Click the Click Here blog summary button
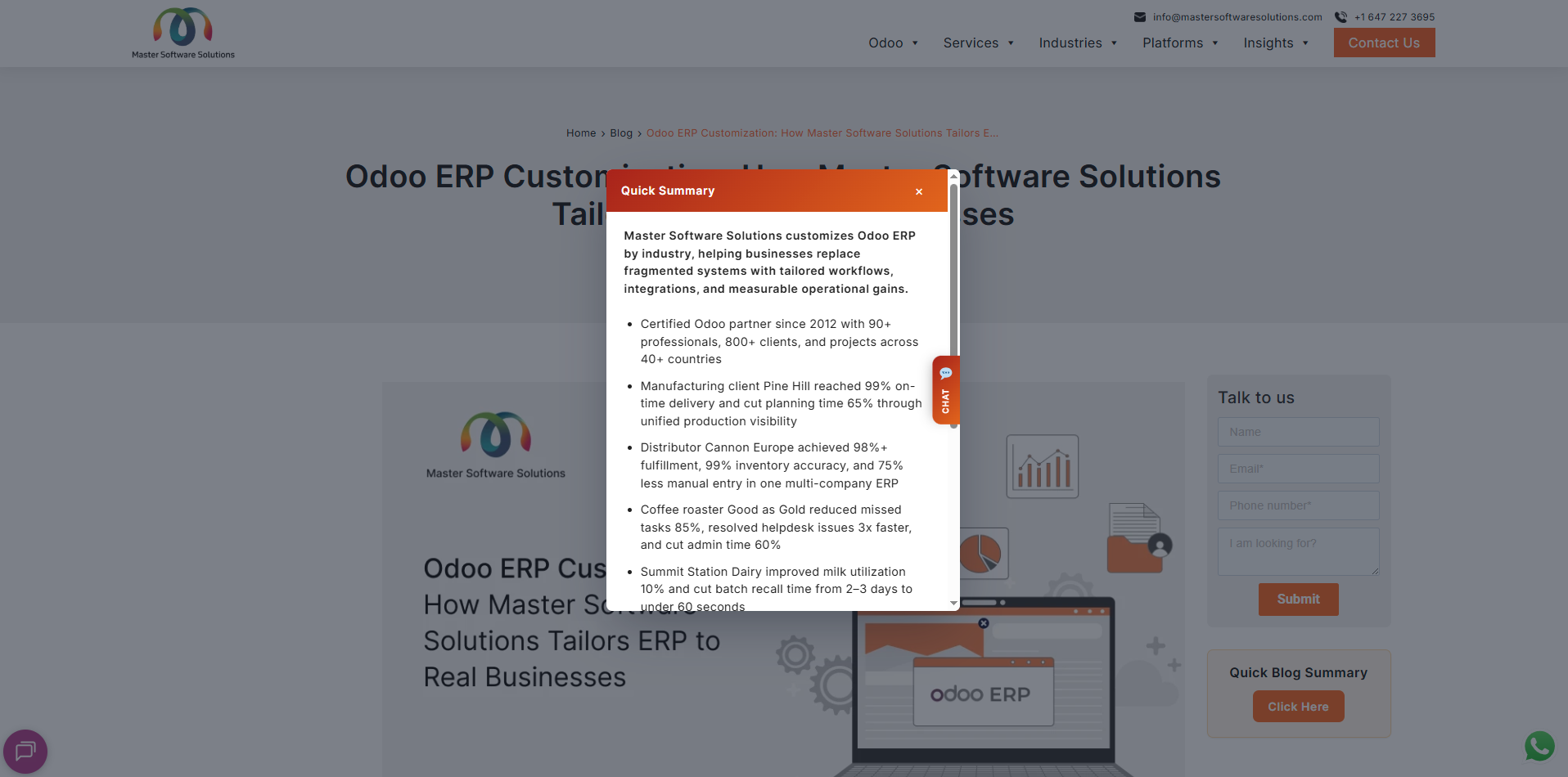The height and width of the screenshot is (777, 1568). pos(1298,707)
